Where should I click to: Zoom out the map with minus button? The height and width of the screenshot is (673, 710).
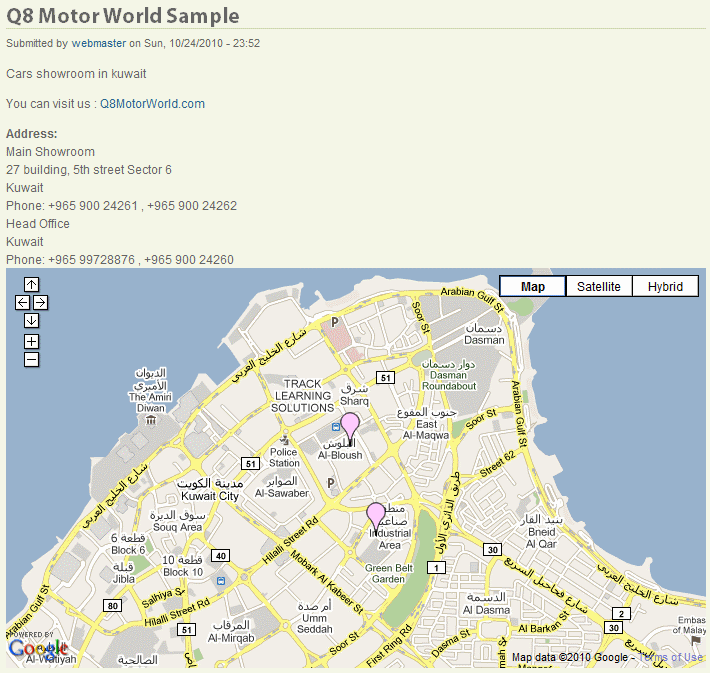(31, 360)
